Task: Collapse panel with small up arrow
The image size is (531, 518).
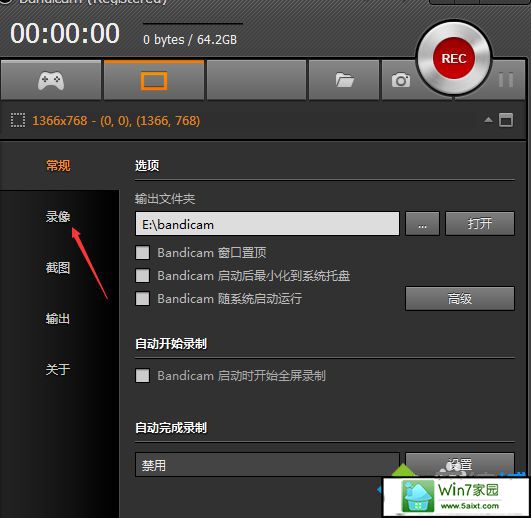Action: (x=488, y=120)
